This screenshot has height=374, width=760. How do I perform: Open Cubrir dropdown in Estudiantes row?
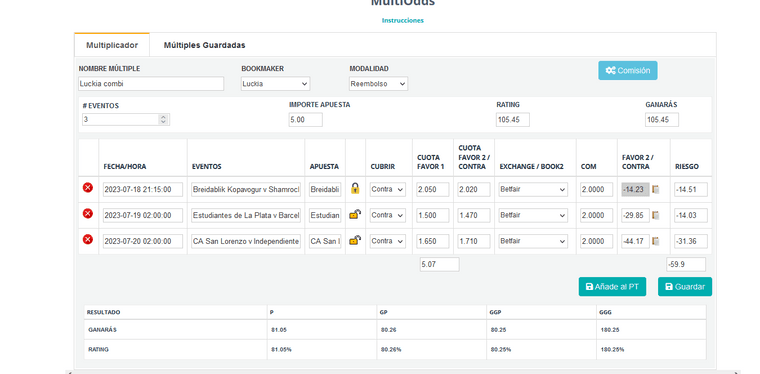(x=388, y=215)
